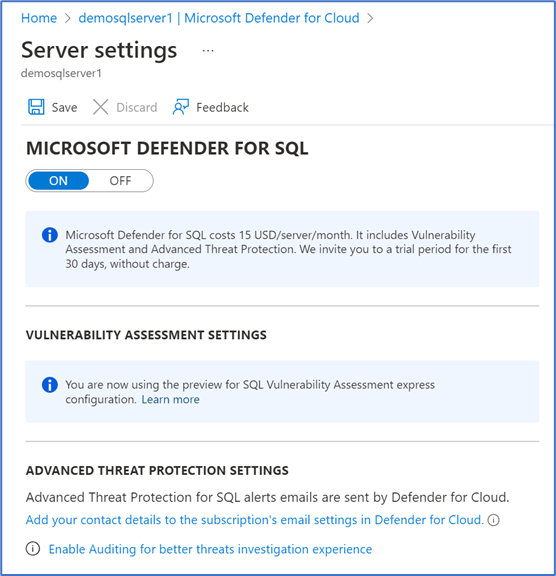Discard the server settings changes

tap(125, 107)
